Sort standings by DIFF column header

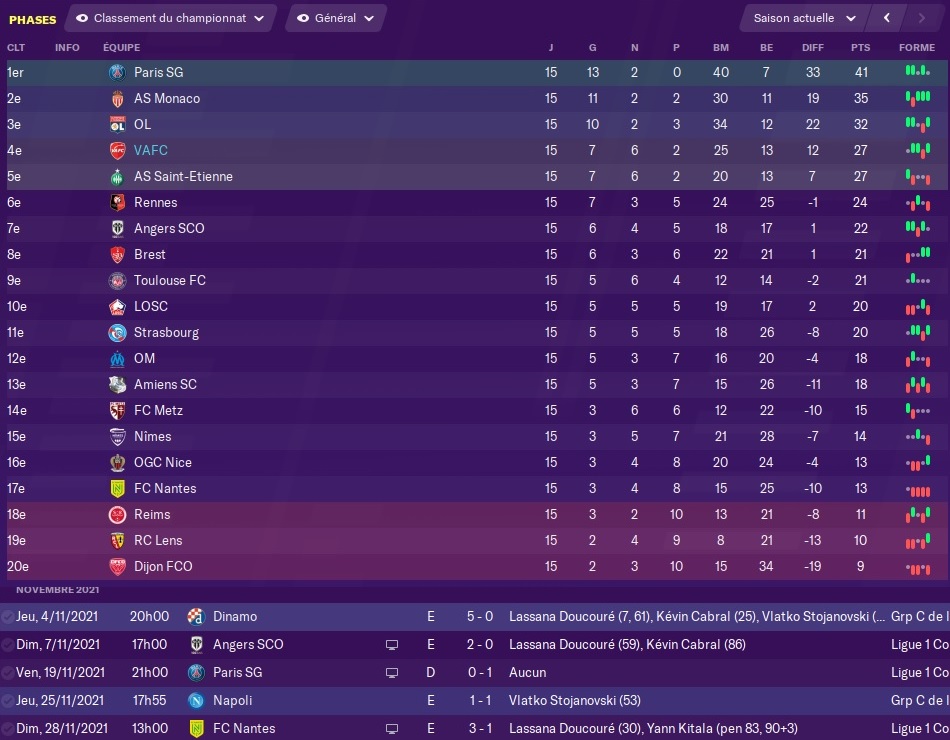[x=813, y=48]
